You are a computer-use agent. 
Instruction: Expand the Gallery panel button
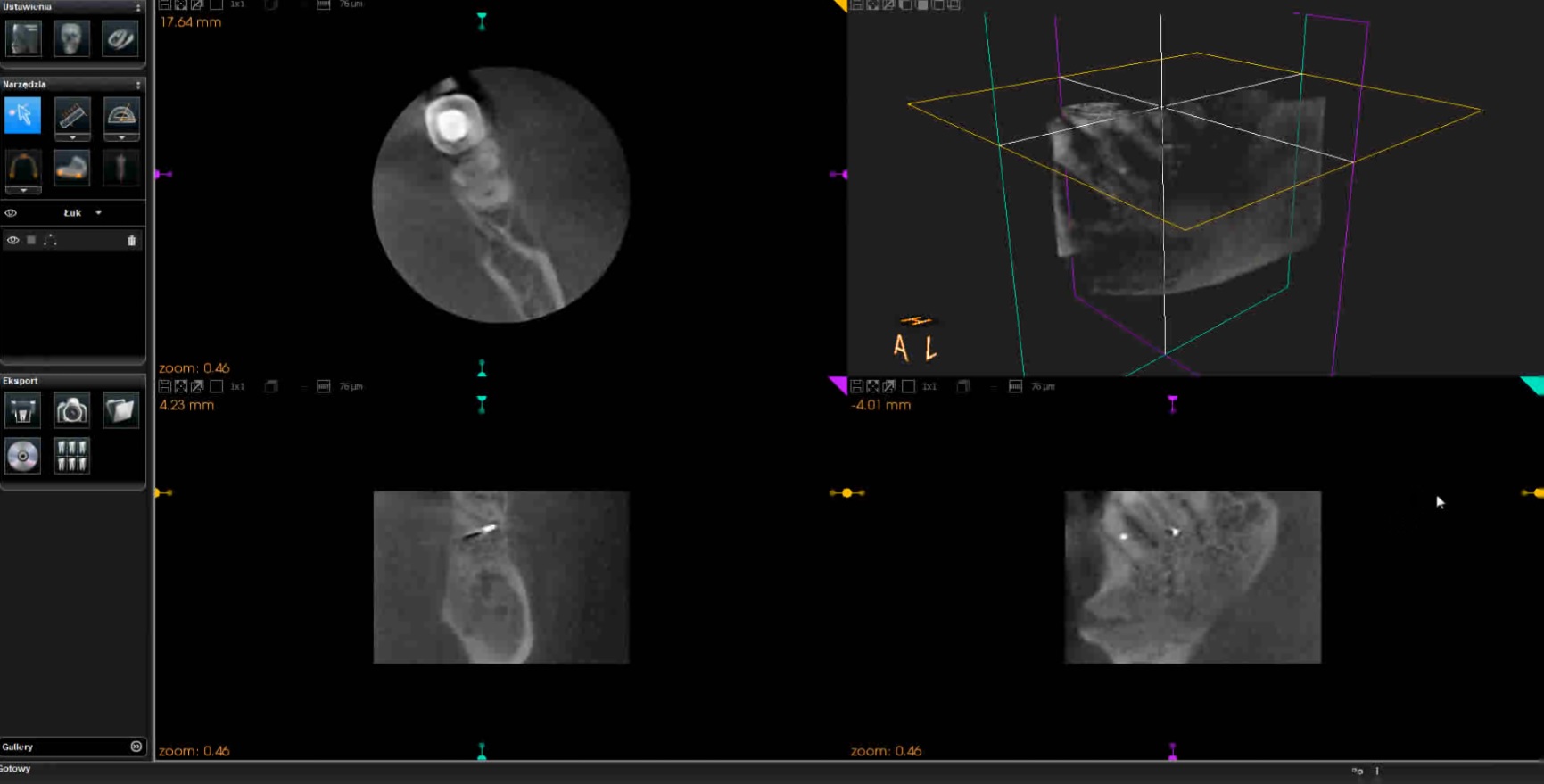(x=136, y=747)
